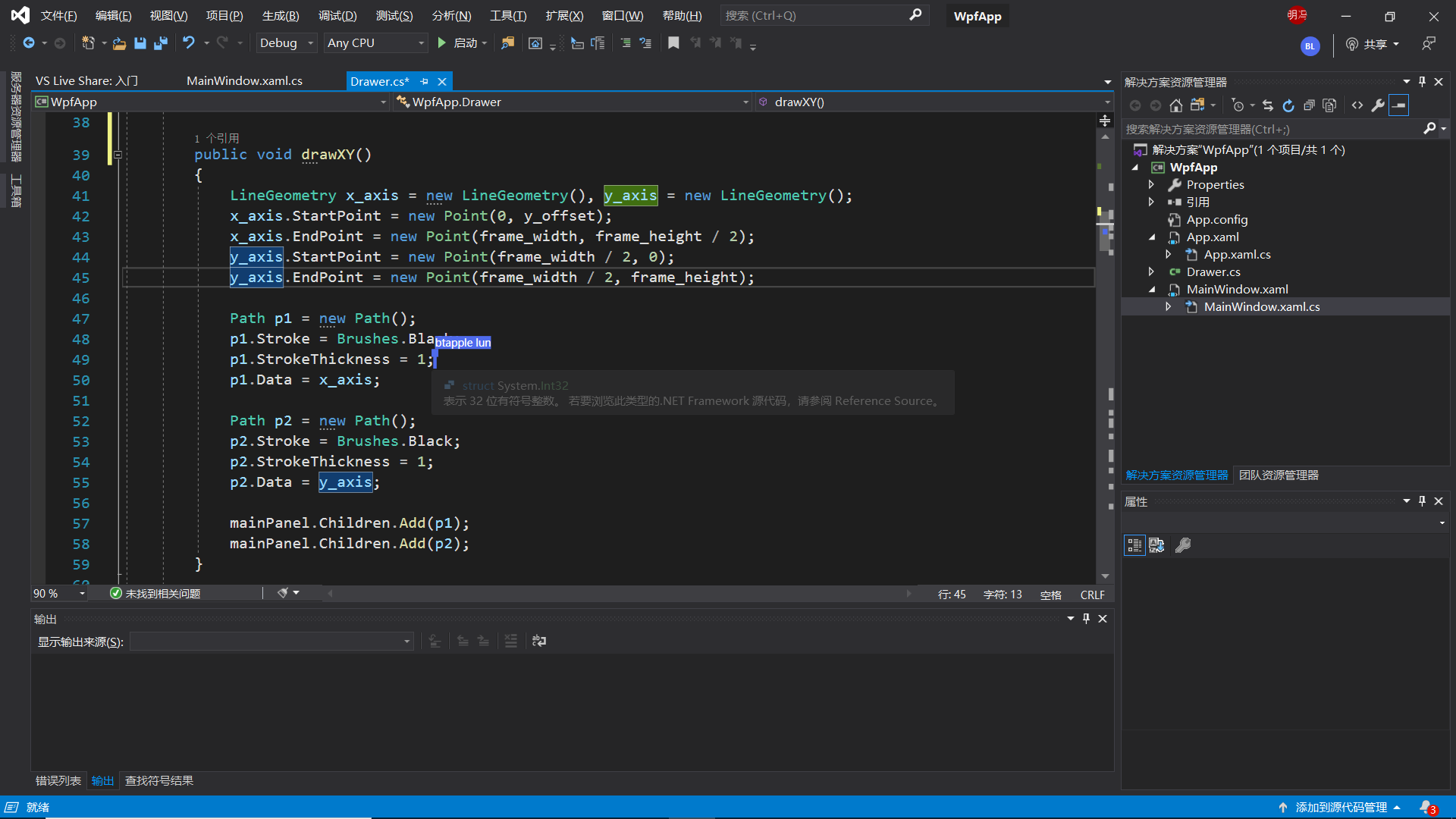Open the 扩展(X) menu

coord(564,16)
